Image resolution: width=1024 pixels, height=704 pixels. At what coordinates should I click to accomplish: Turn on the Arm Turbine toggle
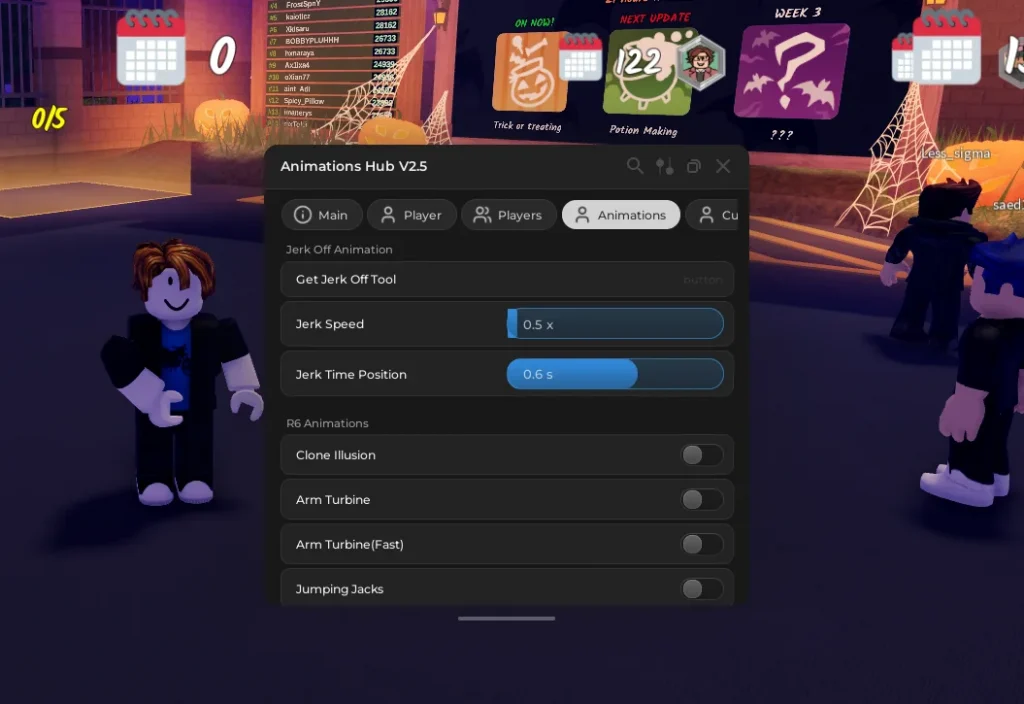click(701, 500)
